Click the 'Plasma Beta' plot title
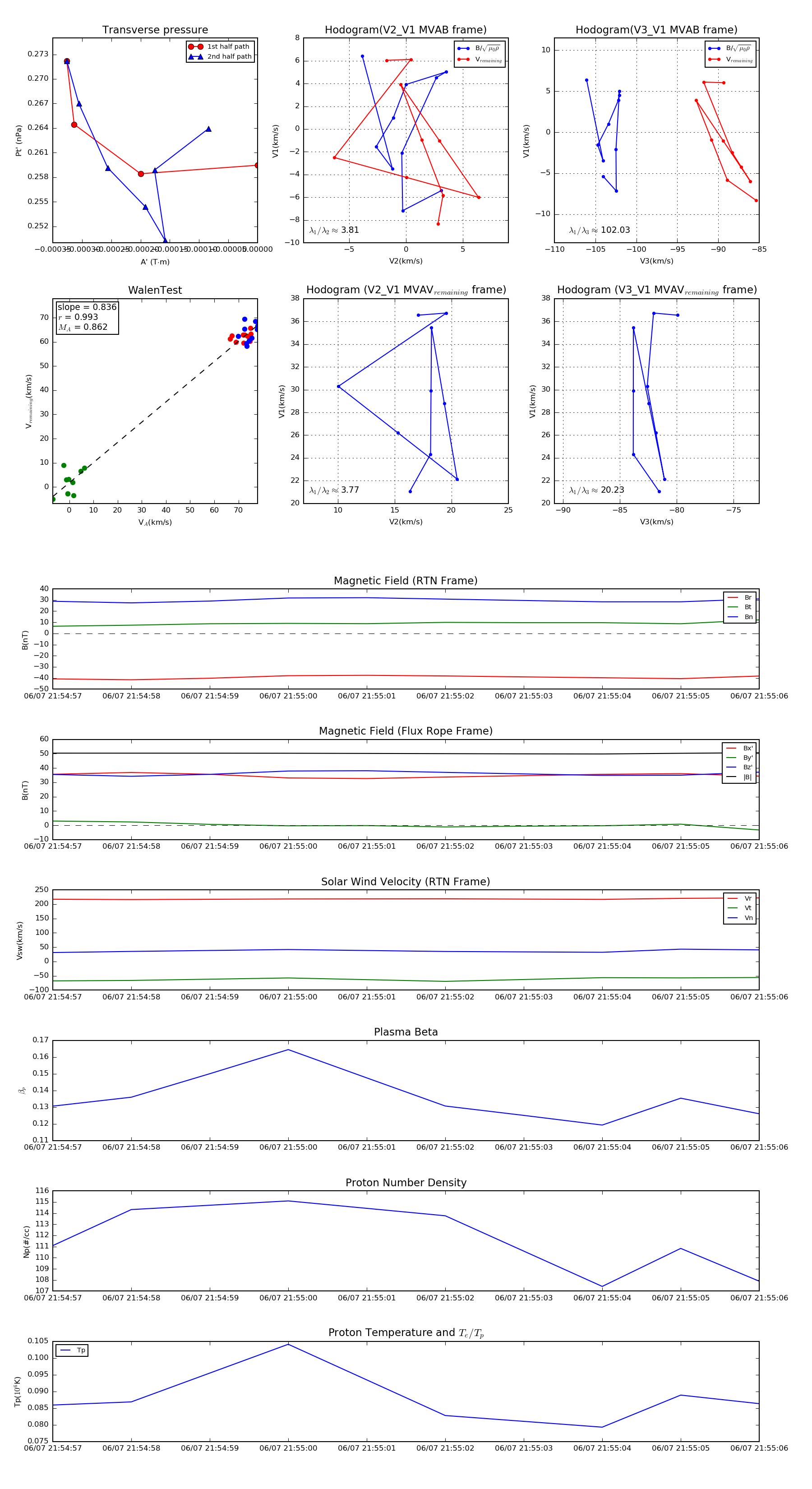The width and height of the screenshot is (812, 1489). [406, 1032]
